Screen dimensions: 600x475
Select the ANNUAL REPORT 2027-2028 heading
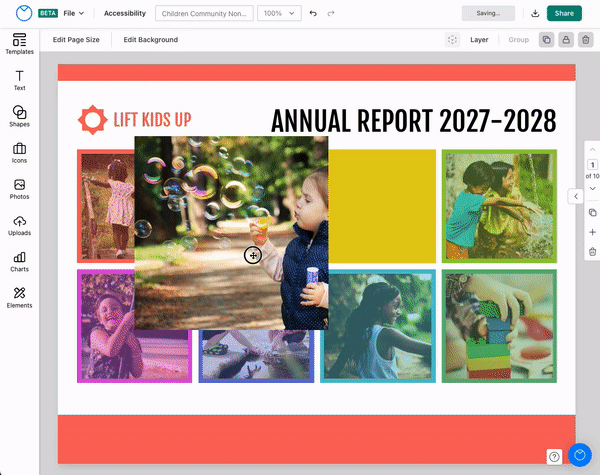[x=413, y=121]
